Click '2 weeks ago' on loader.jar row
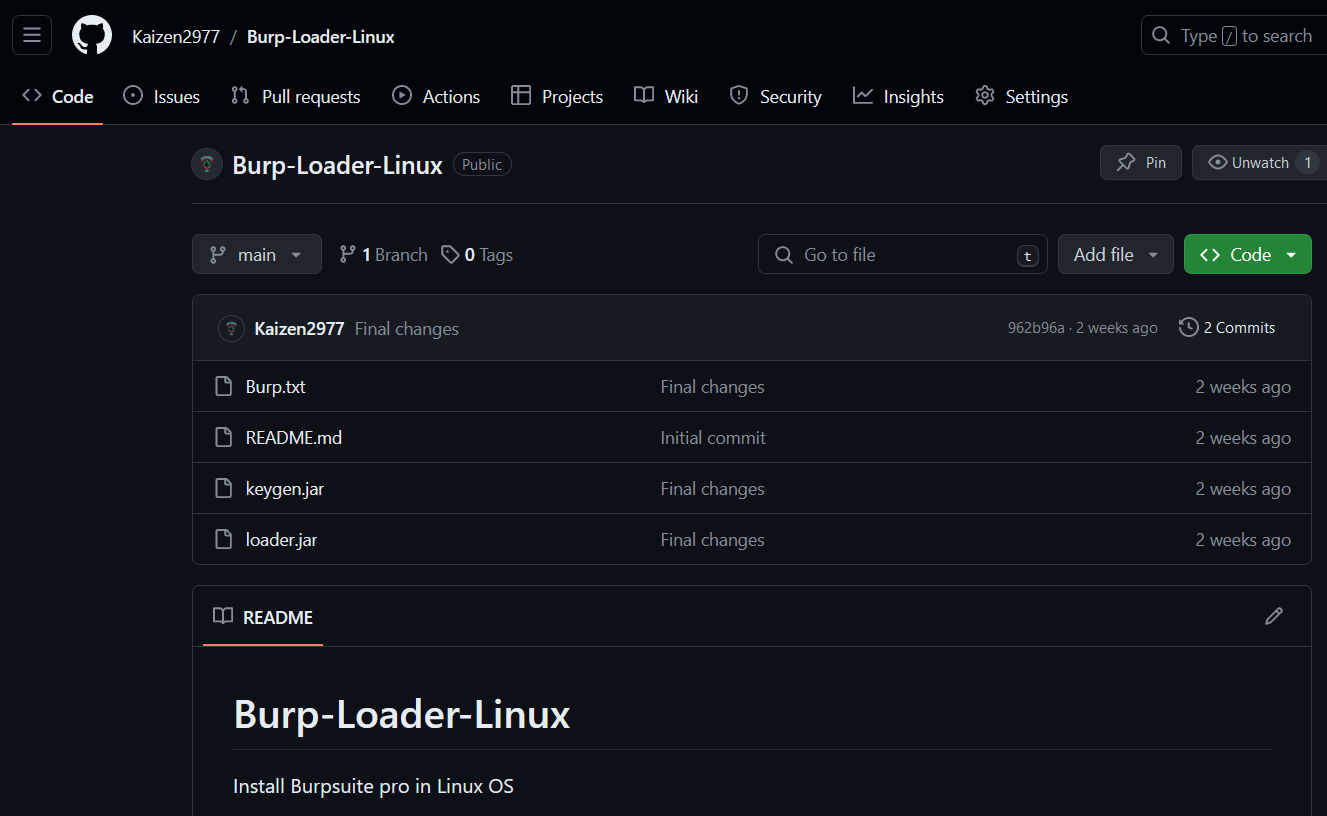 coord(1243,540)
